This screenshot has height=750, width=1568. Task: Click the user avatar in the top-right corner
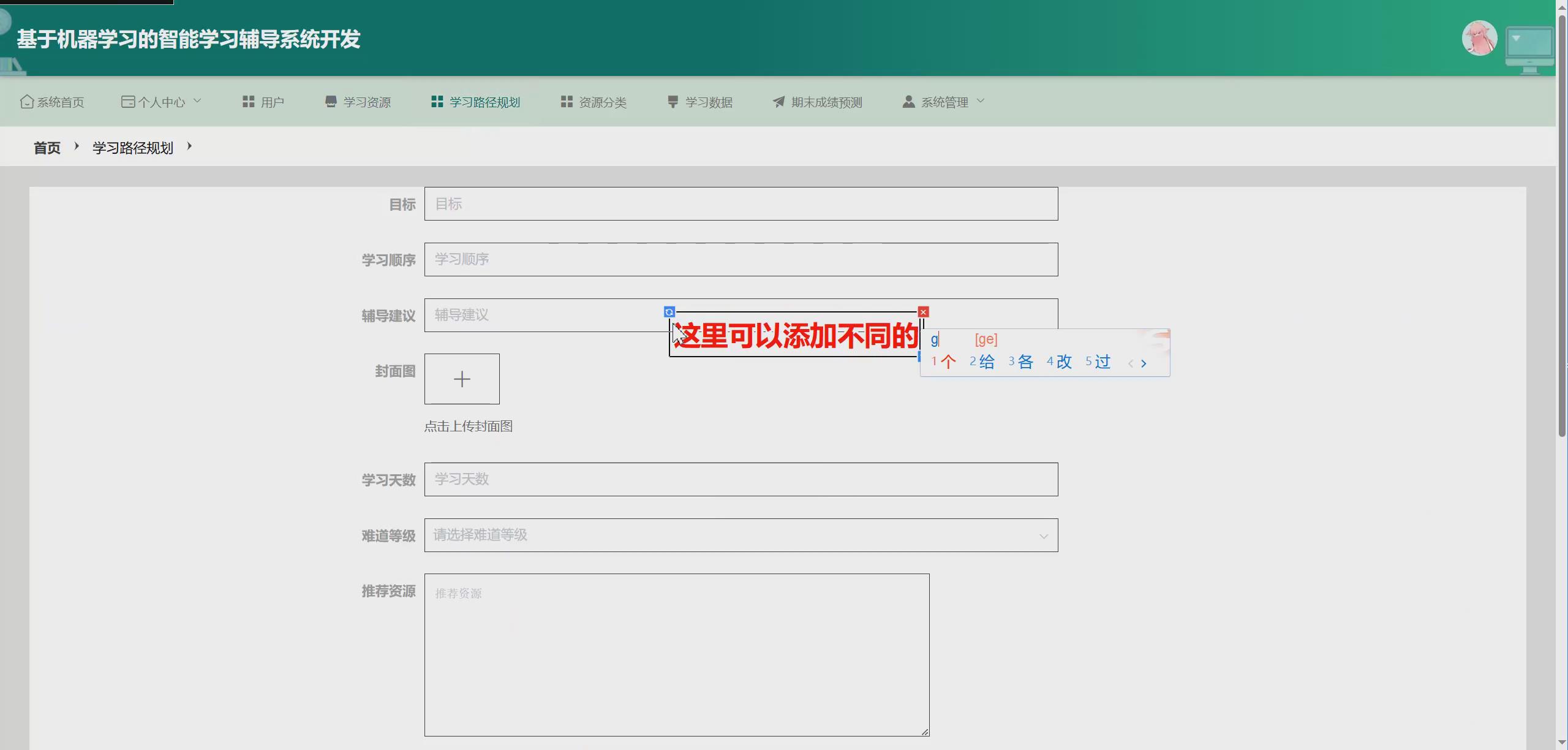pos(1479,37)
